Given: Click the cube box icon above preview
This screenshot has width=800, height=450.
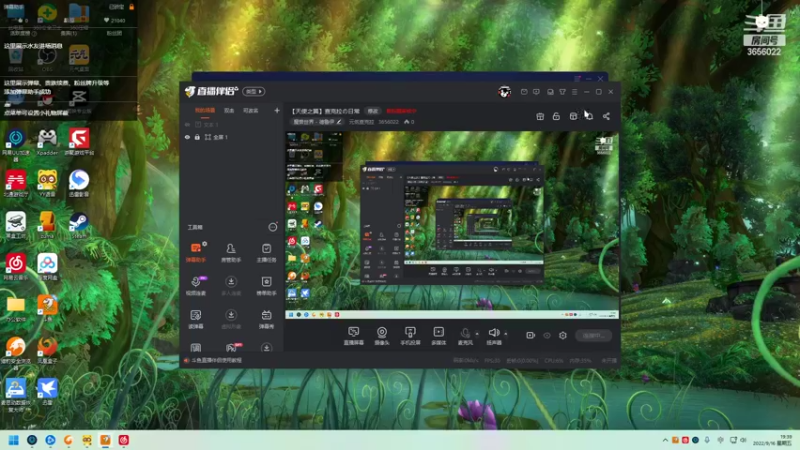Looking at the screenshot, I should point(573,116).
